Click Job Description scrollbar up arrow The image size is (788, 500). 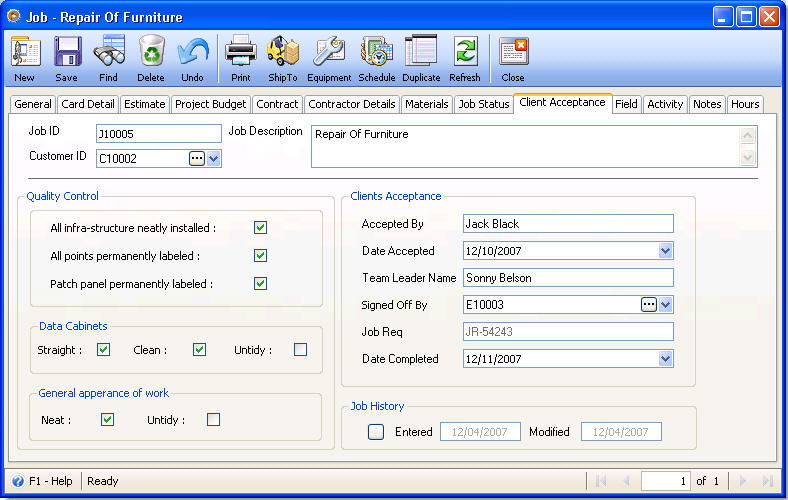pos(748,135)
